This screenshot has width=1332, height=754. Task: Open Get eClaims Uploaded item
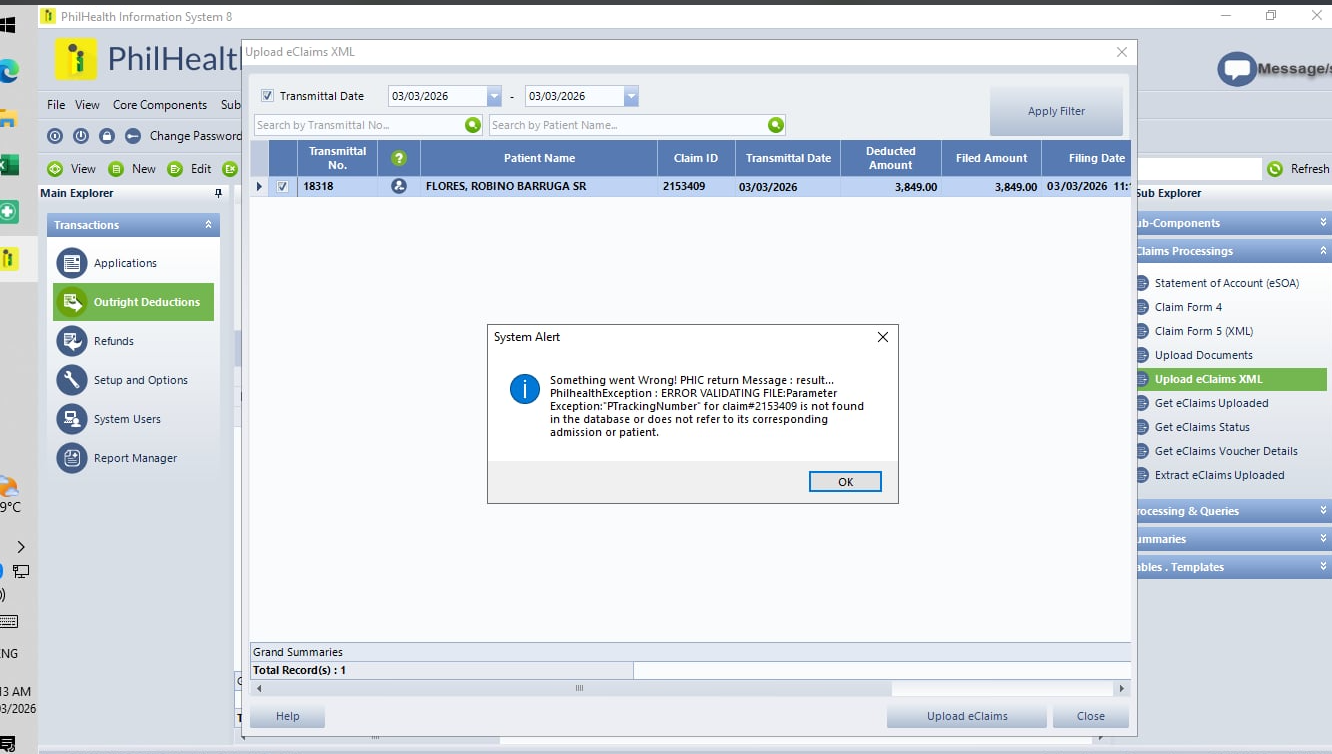point(1211,403)
